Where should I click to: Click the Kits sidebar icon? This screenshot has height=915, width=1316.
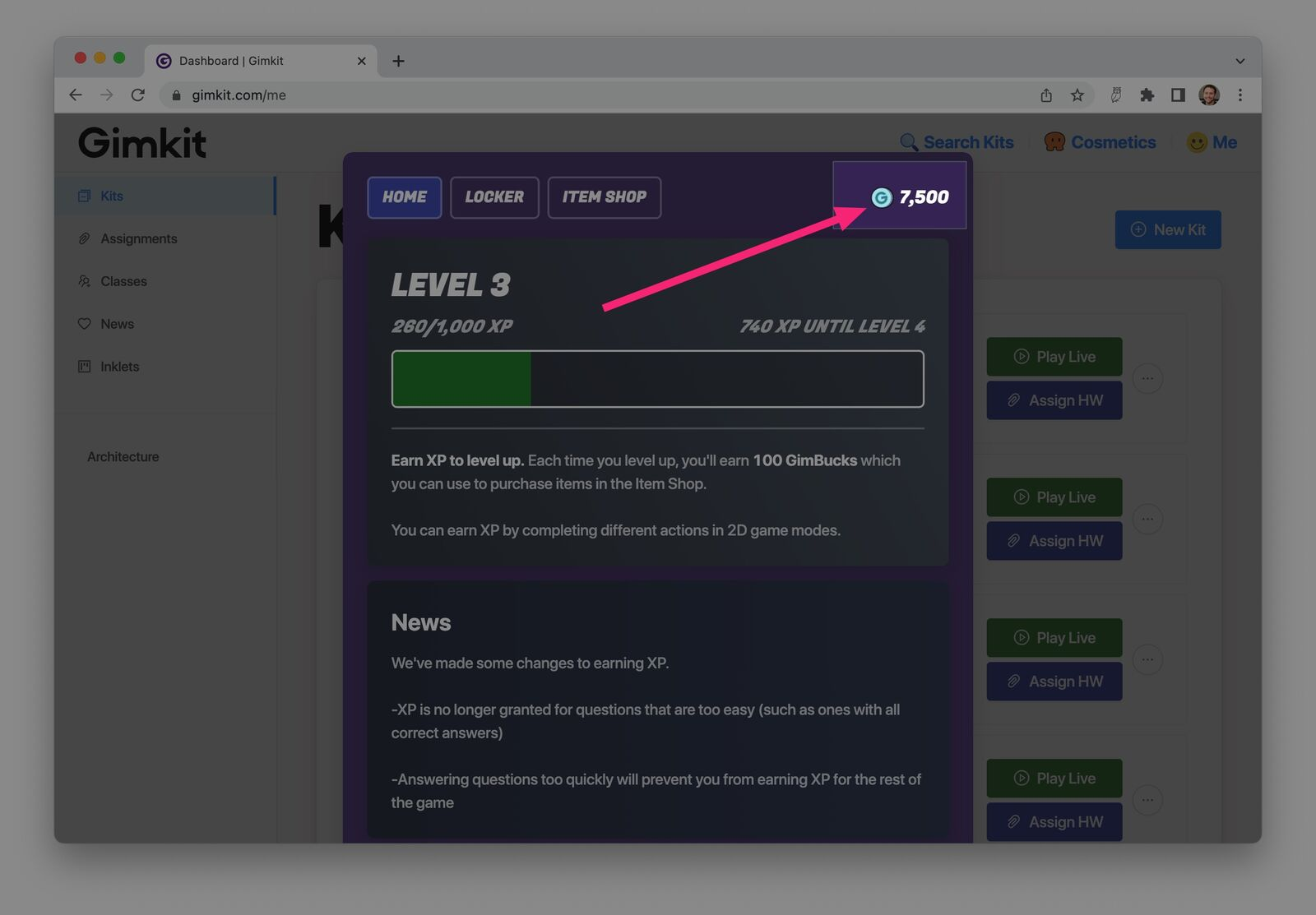(x=84, y=196)
